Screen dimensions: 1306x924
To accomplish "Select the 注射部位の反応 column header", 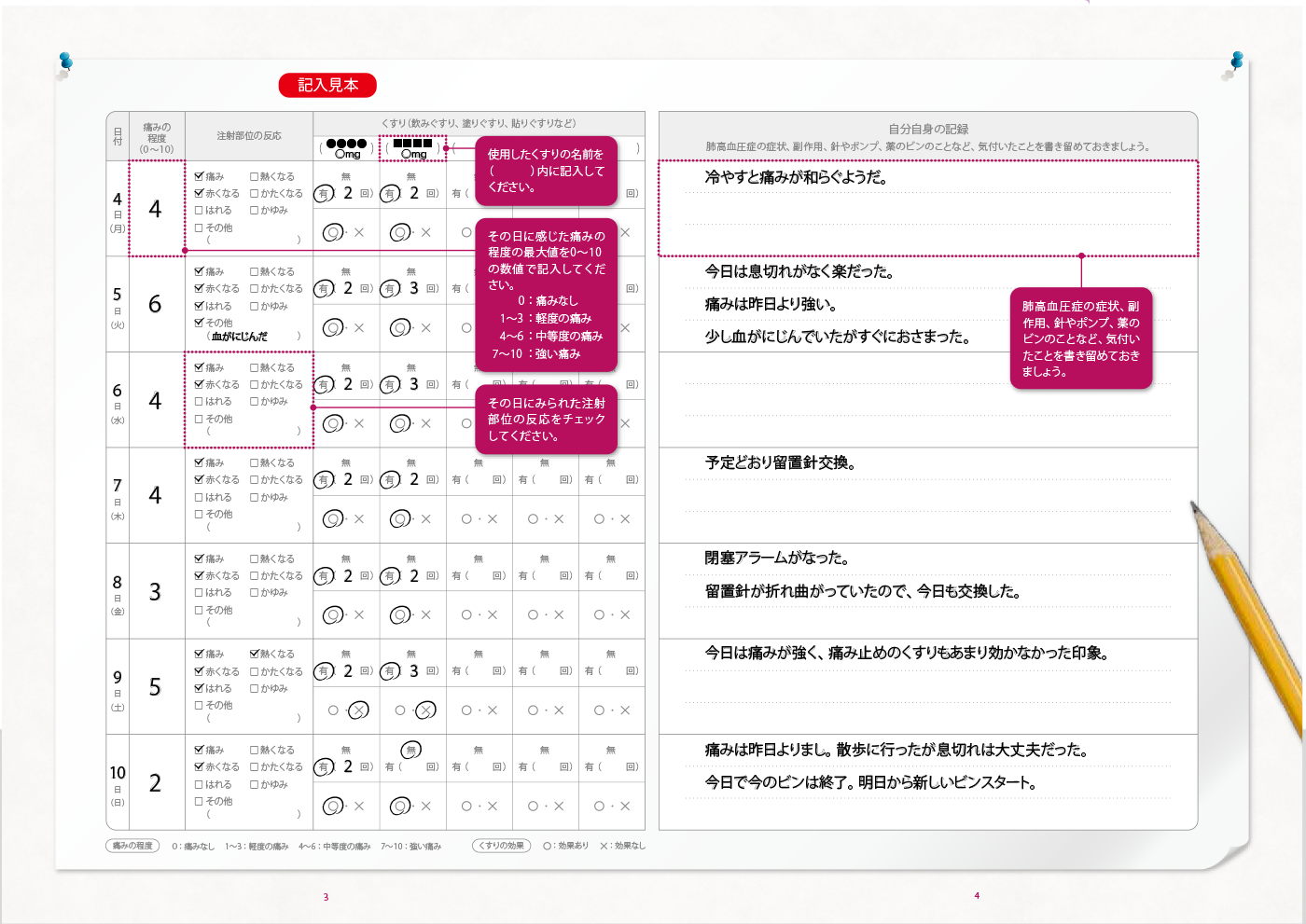I will pyautogui.click(x=249, y=136).
